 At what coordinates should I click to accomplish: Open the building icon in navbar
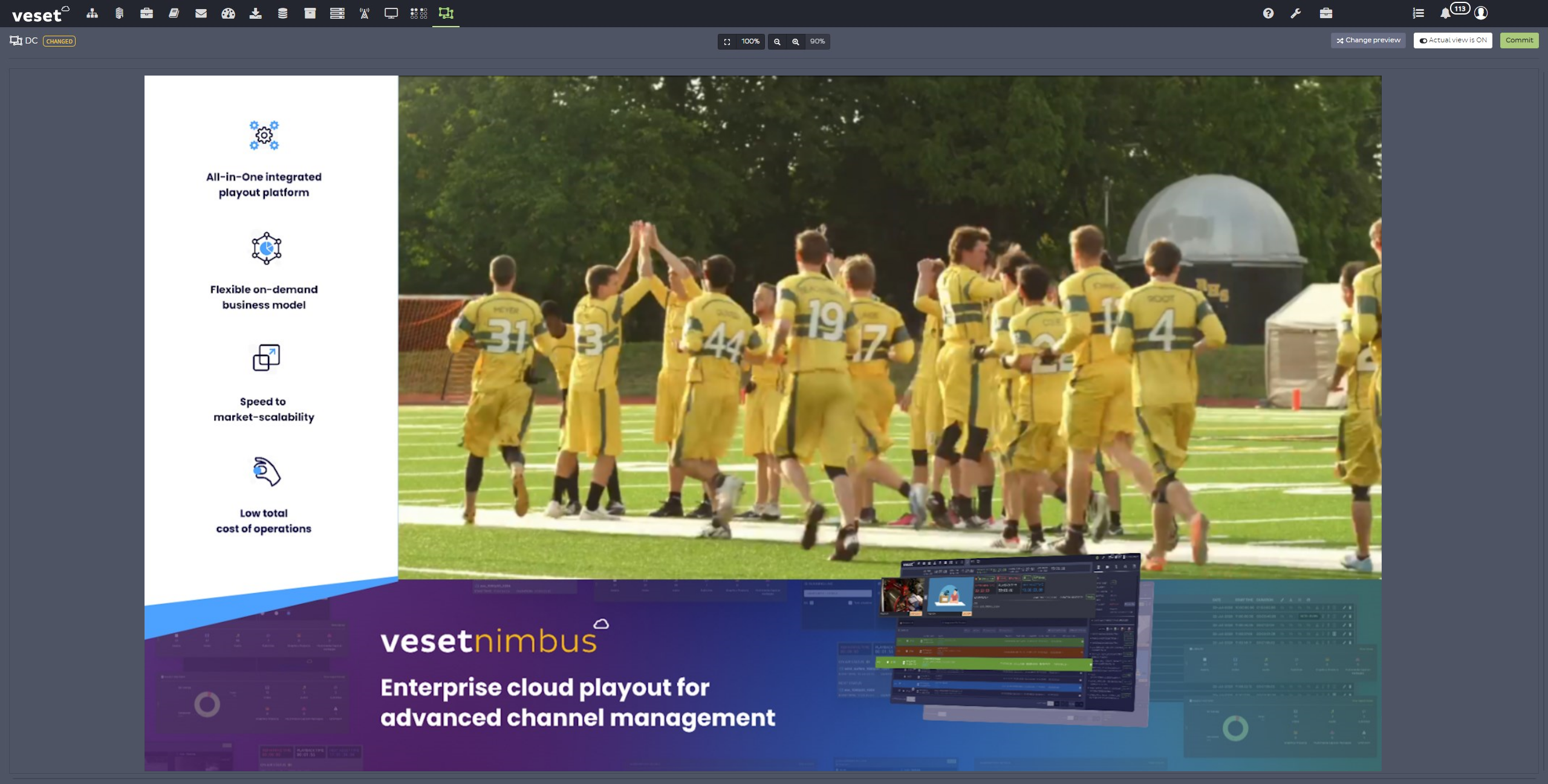pos(119,13)
